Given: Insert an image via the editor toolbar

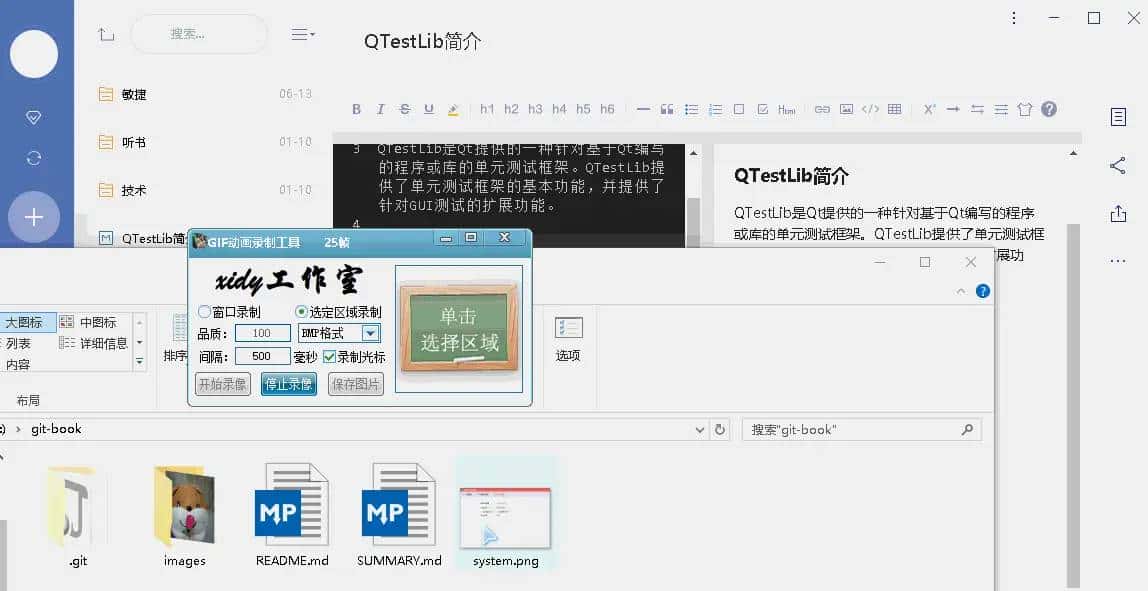Looking at the screenshot, I should [x=848, y=109].
